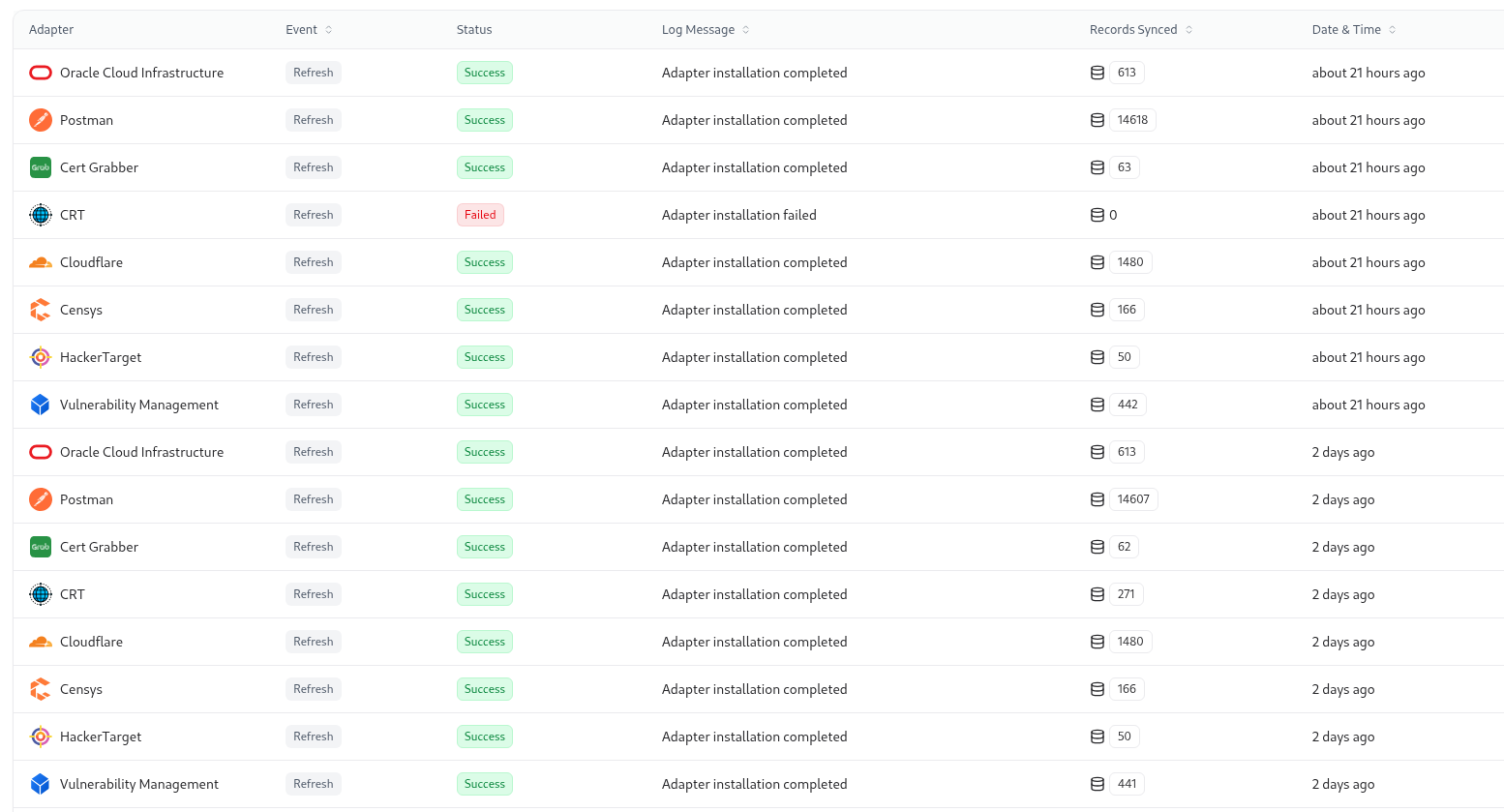
Task: Click the Oracle Cloud Infrastructure icon in the 2 days ago row
Action: pyautogui.click(x=41, y=452)
